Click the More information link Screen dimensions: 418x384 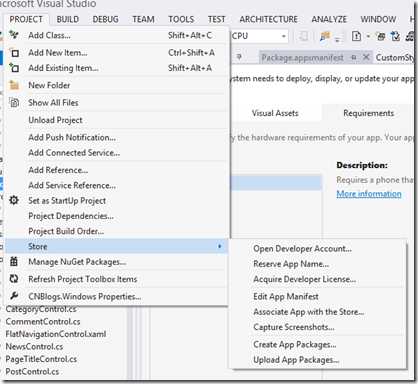point(369,194)
